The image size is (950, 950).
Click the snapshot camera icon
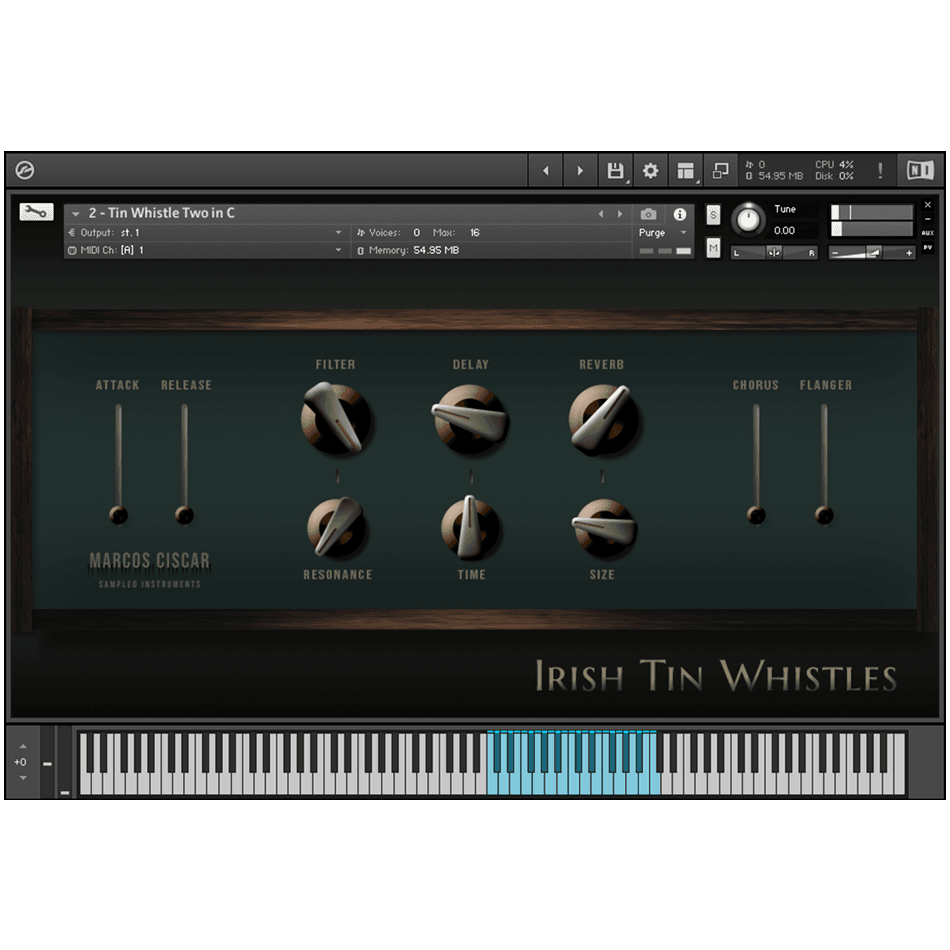(x=648, y=214)
